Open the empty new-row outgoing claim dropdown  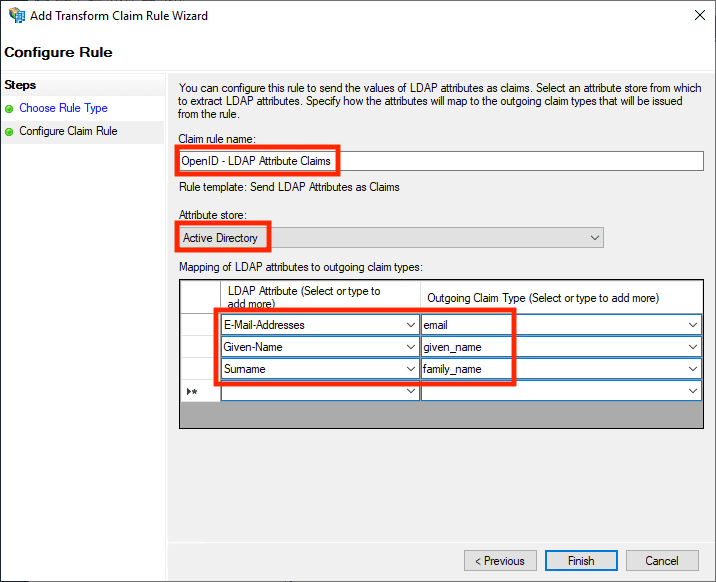point(693,391)
